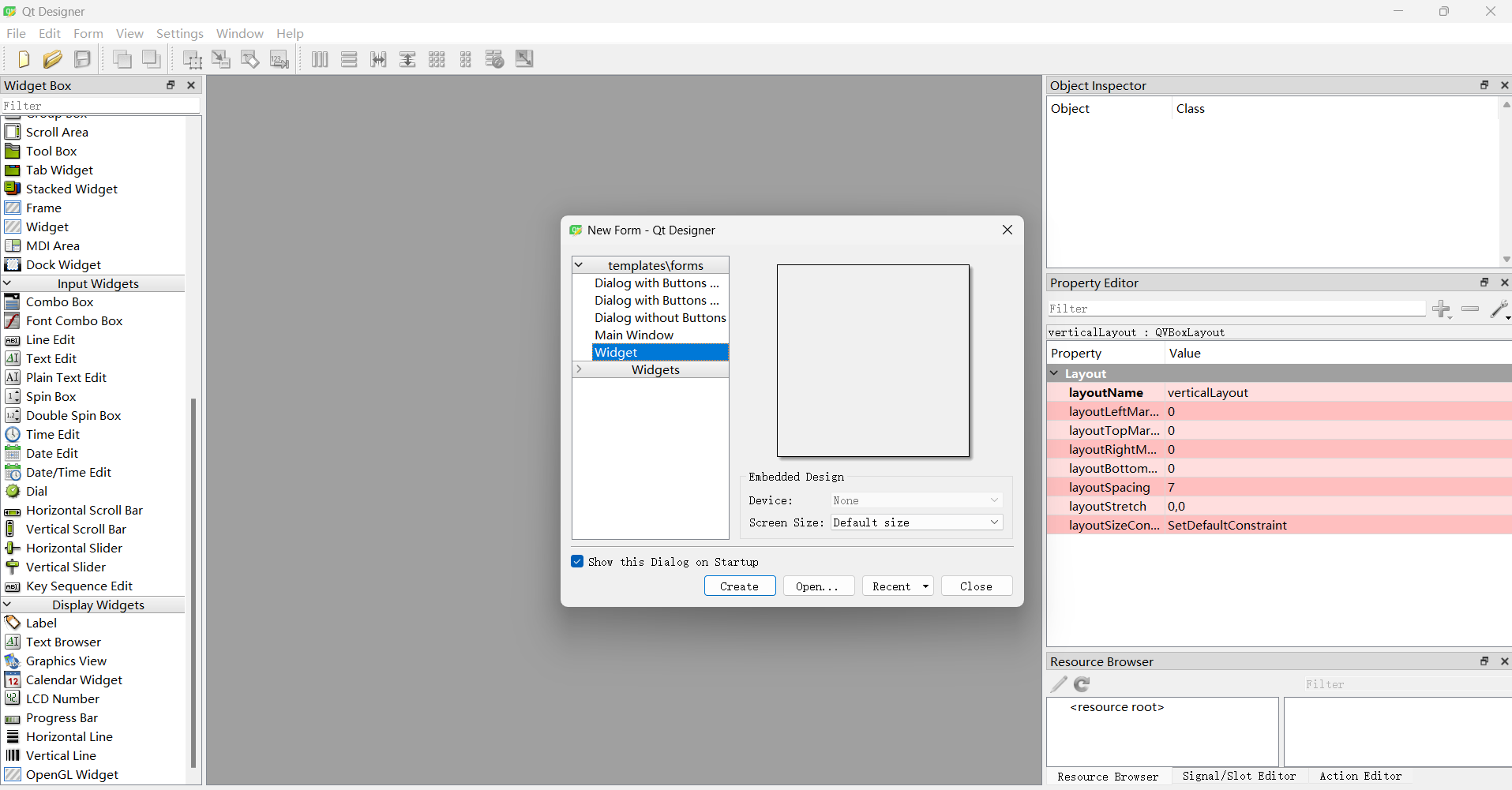Expand the Widgets group in template list
The width and height of the screenshot is (1512, 790).
click(579, 369)
